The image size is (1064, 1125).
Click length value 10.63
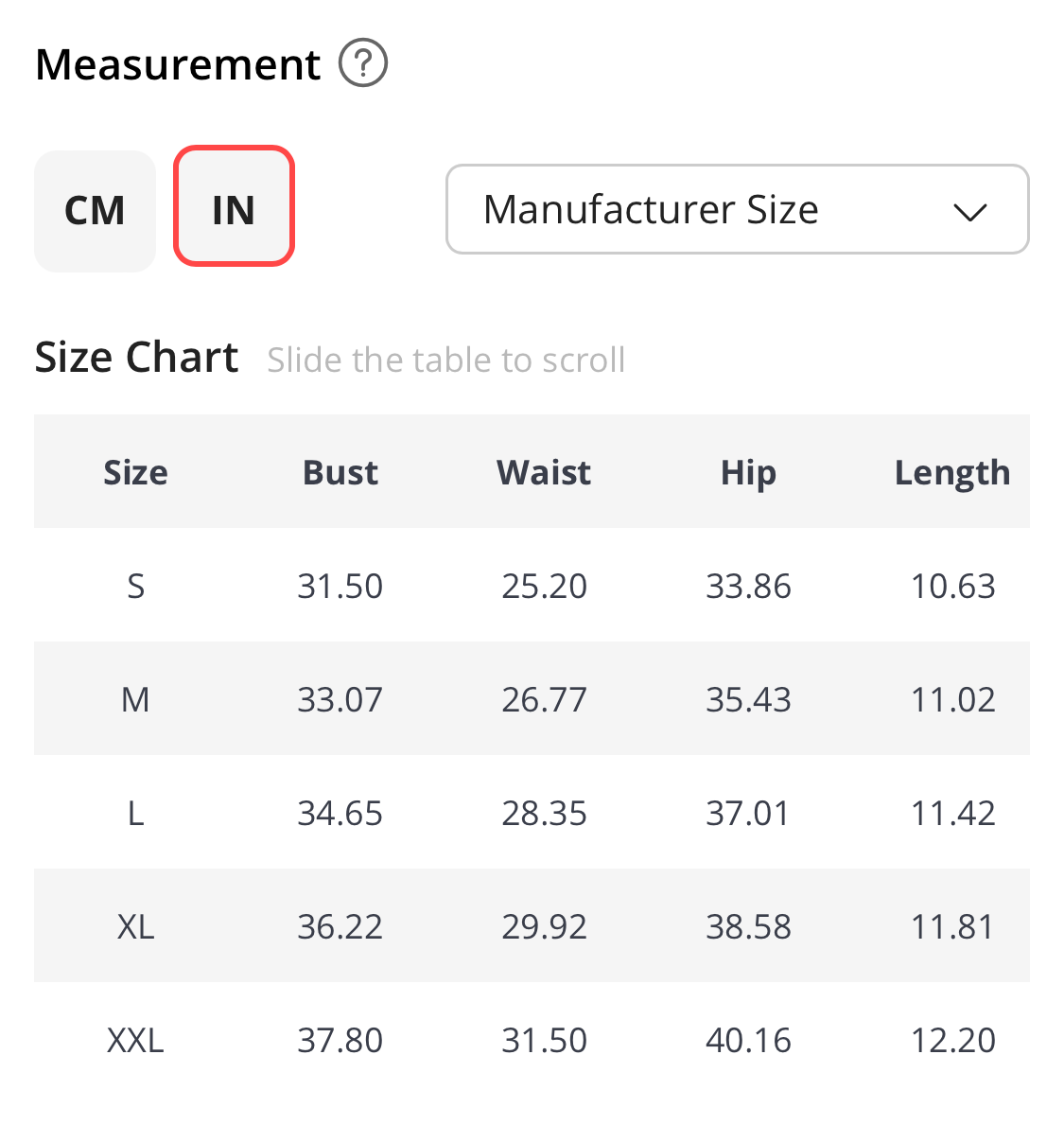[952, 587]
